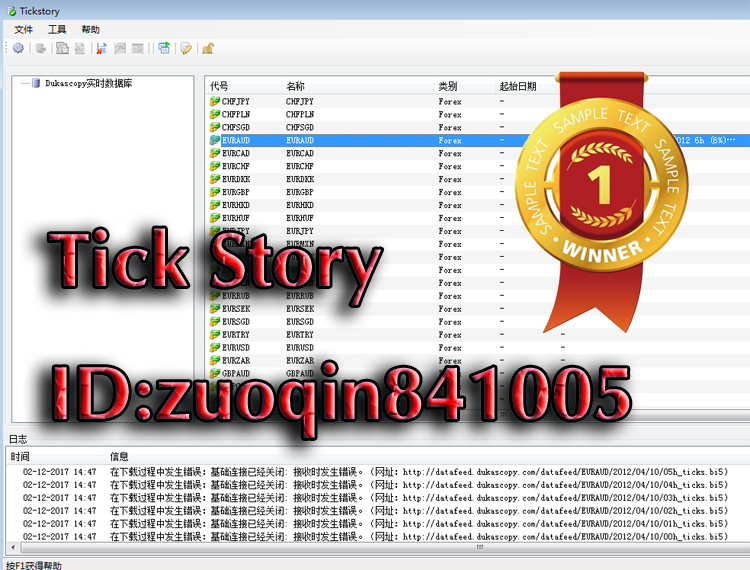Viewport: 750px width, 570px height.
Task: Click the symbol icon of row EURSGD
Action: [x=215, y=321]
